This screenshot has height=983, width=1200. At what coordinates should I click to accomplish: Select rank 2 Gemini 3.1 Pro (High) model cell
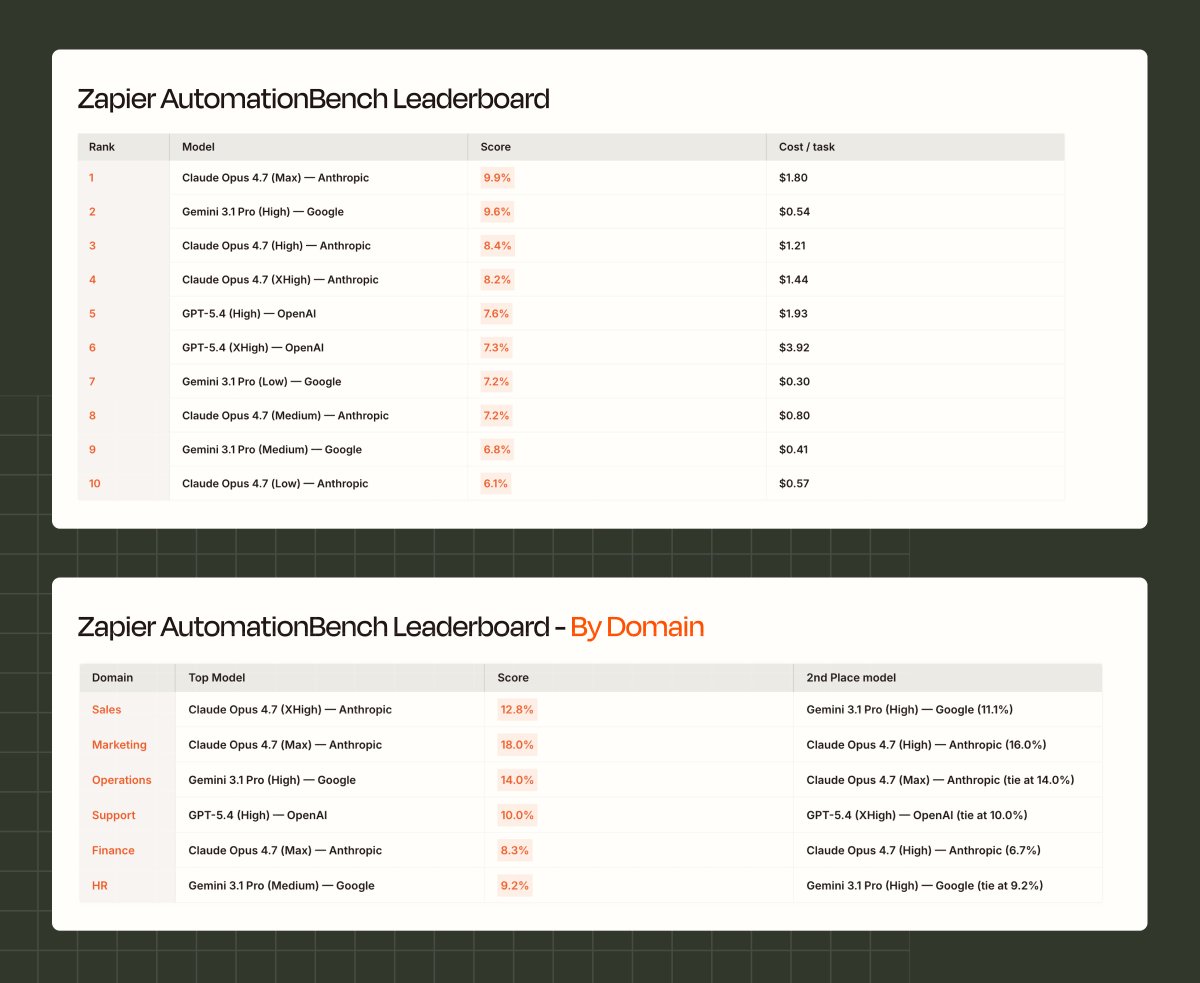click(318, 212)
